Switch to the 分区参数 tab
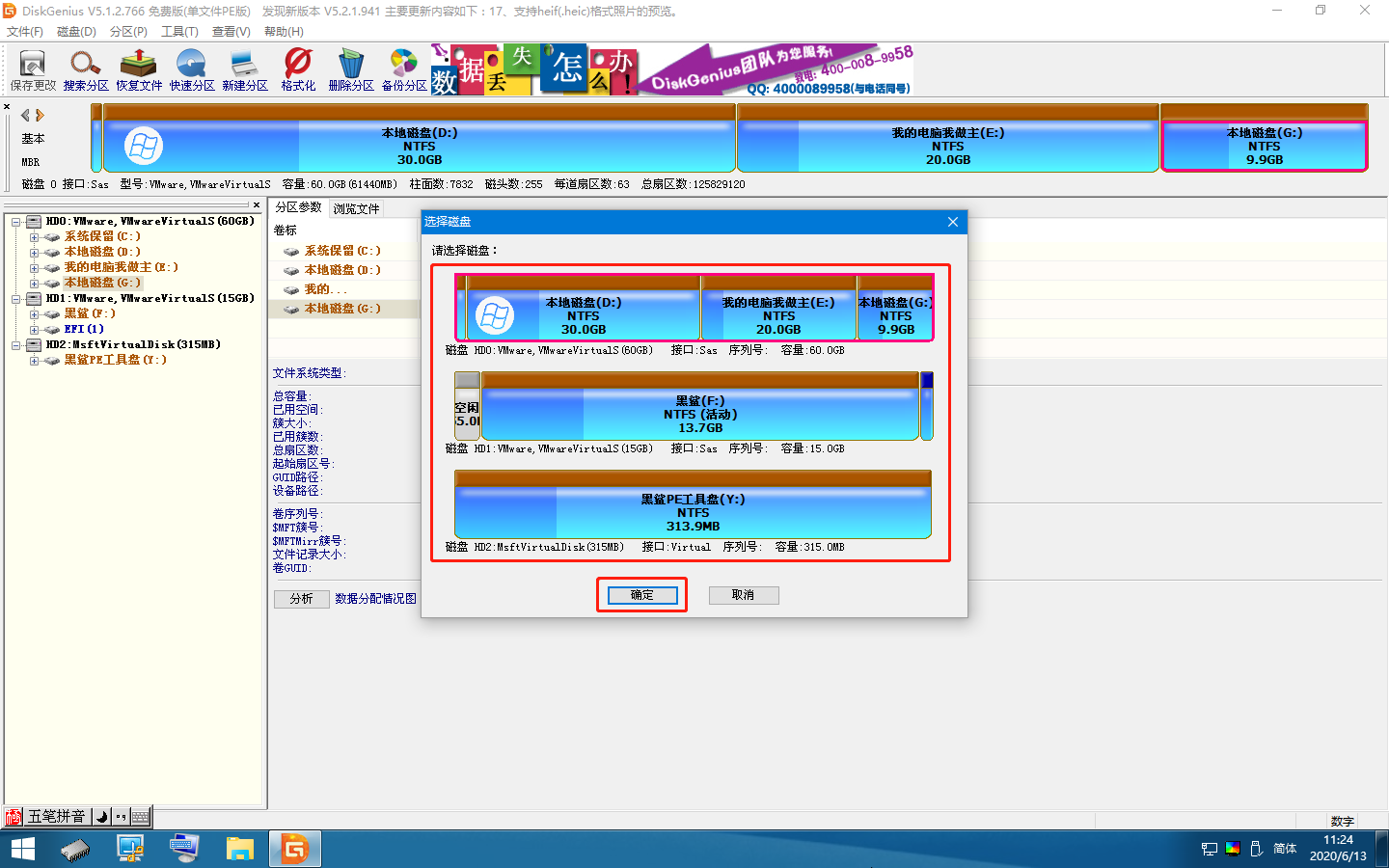The width and height of the screenshot is (1389, 868). coord(298,207)
